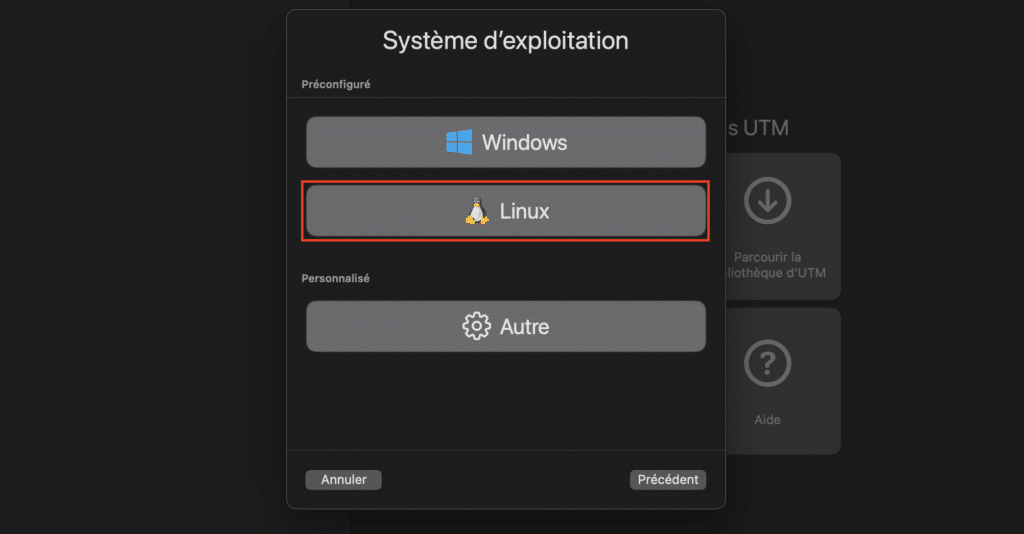Click the Préconfiguré section label
1024x534 pixels.
(x=336, y=84)
